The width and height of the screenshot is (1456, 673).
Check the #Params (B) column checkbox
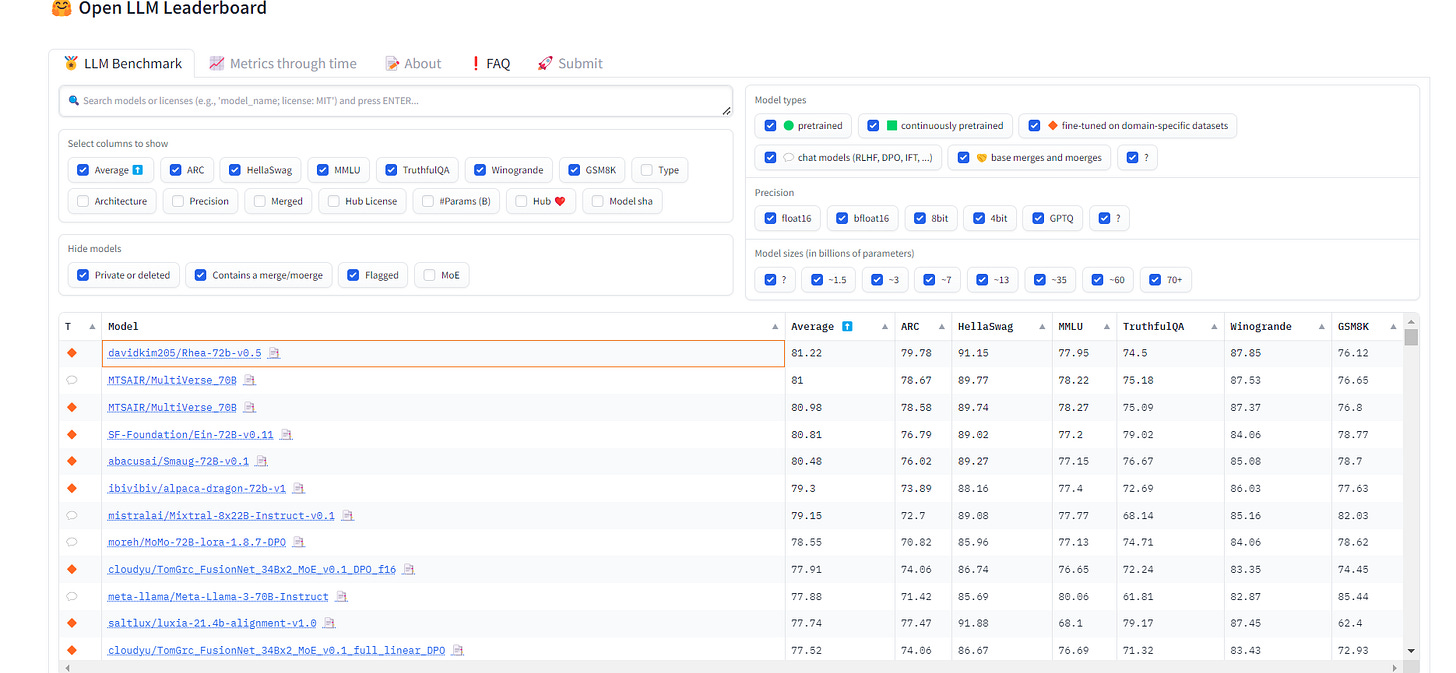tap(428, 201)
